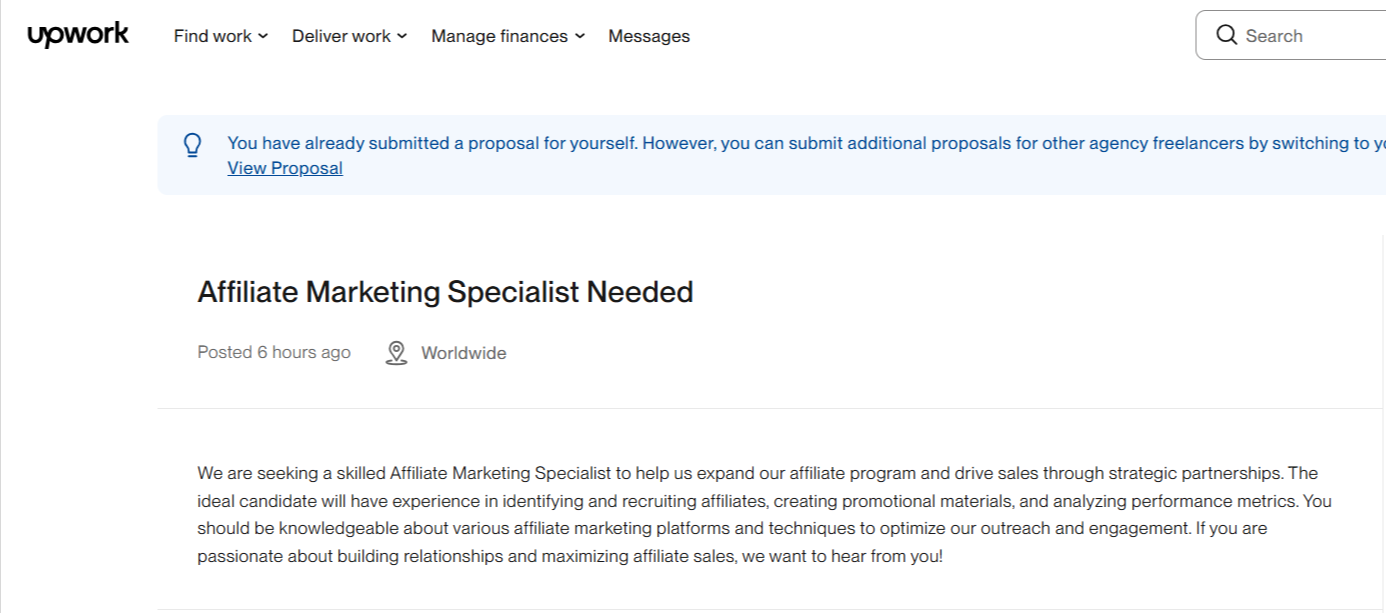Click the Affiliate Marketing Specialist Needed title

click(445, 292)
